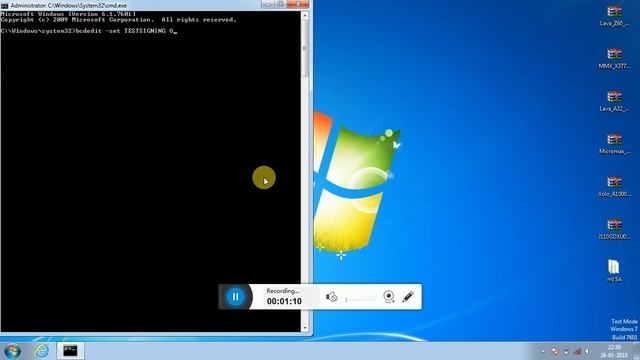Screen dimensions: 640x360
Task: Click the microphone audio icon on recorder
Action: point(331,297)
